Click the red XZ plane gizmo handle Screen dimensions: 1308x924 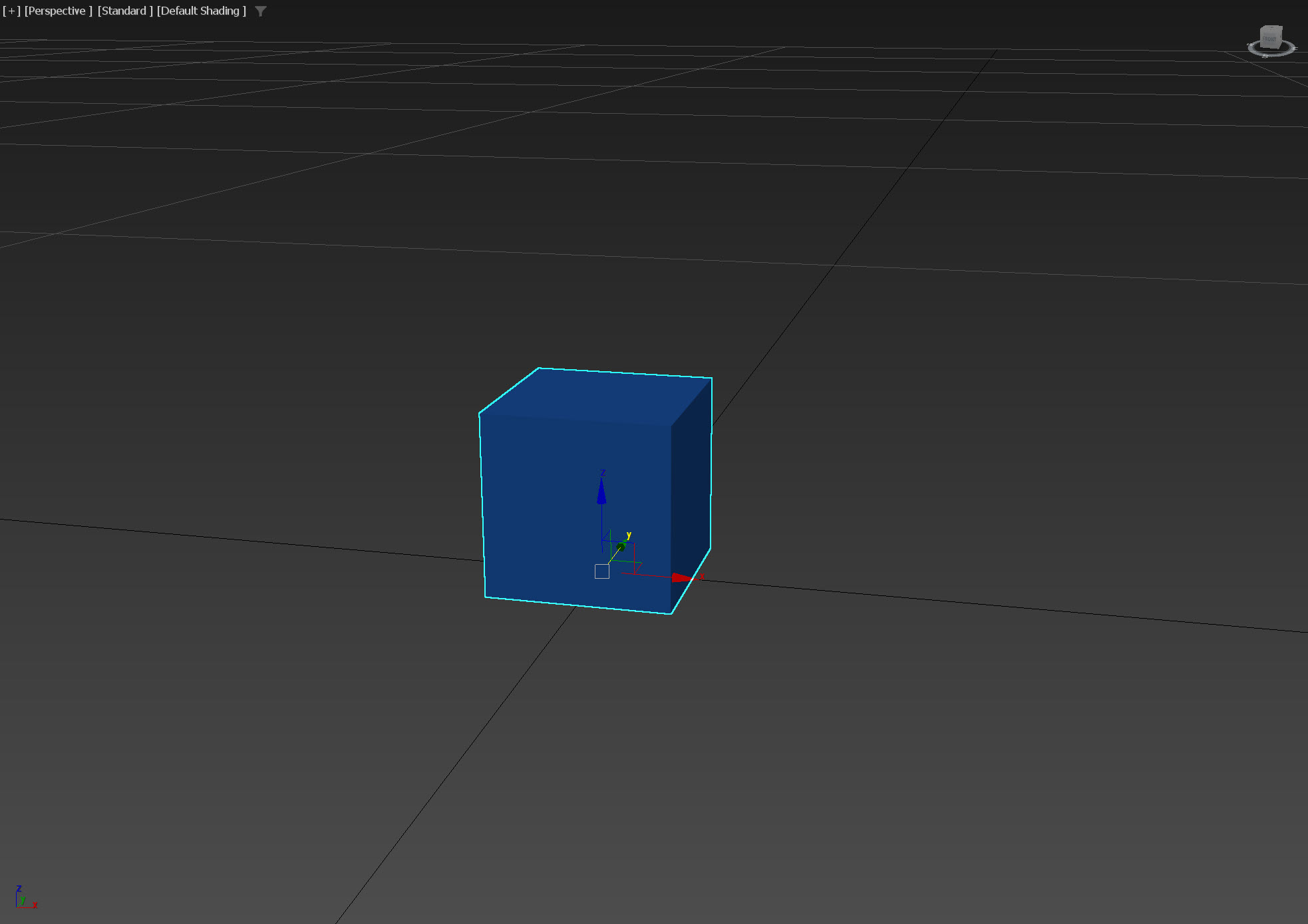click(635, 559)
